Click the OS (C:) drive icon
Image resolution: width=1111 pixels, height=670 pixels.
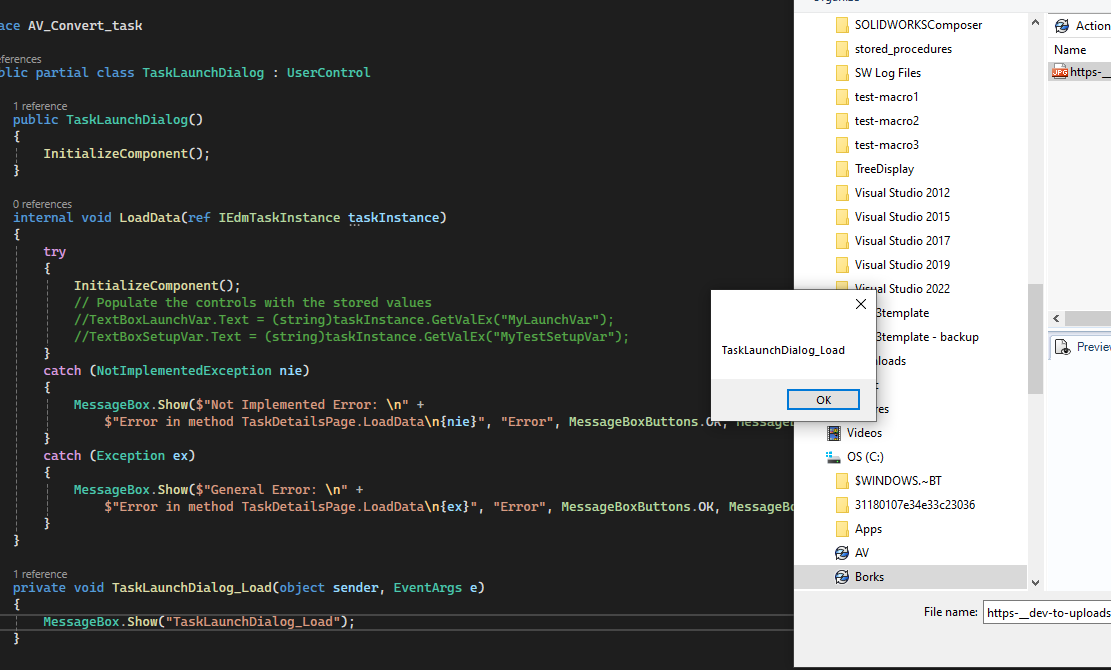pos(833,457)
